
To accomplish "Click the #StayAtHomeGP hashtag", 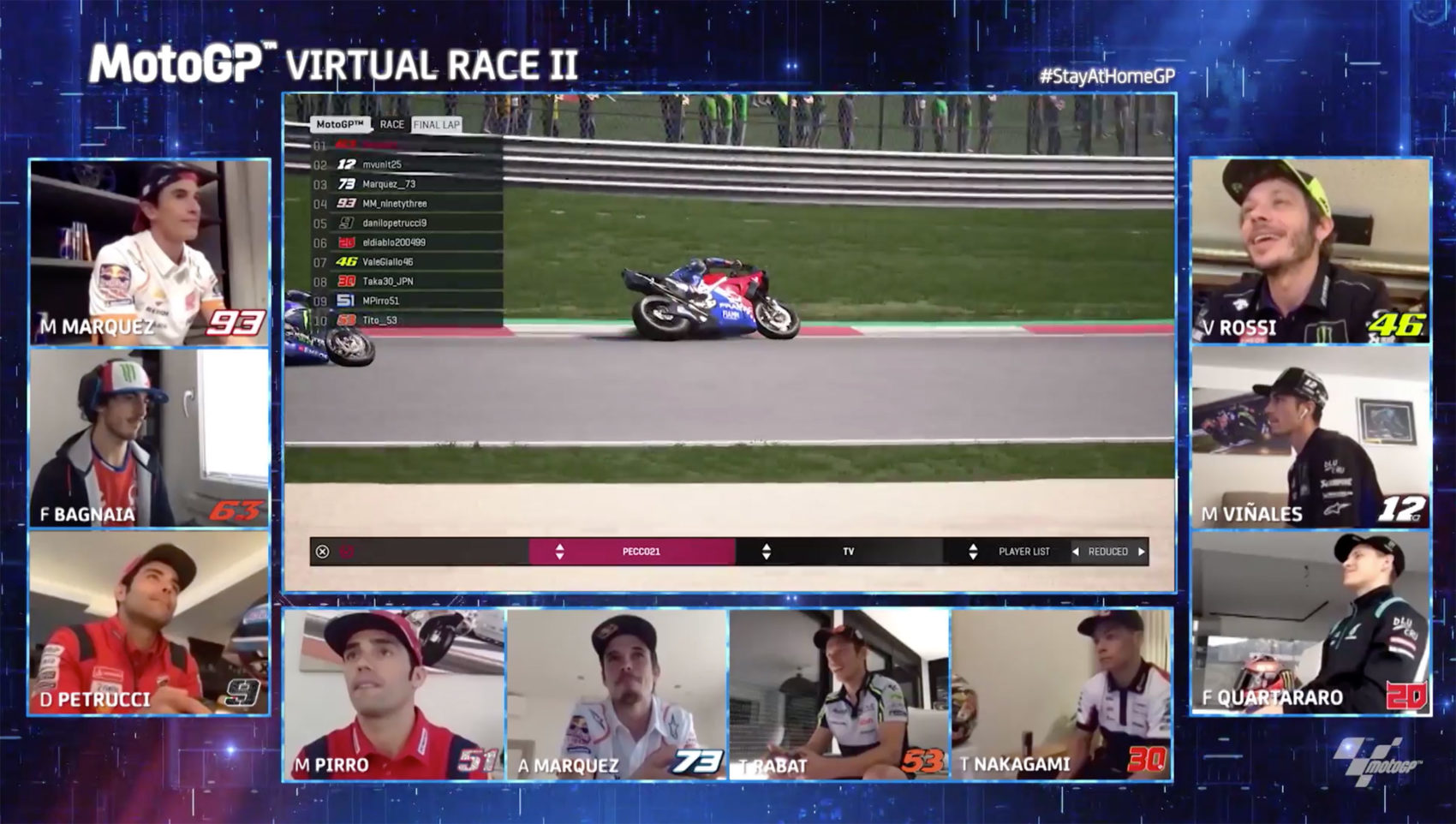I will [1107, 76].
